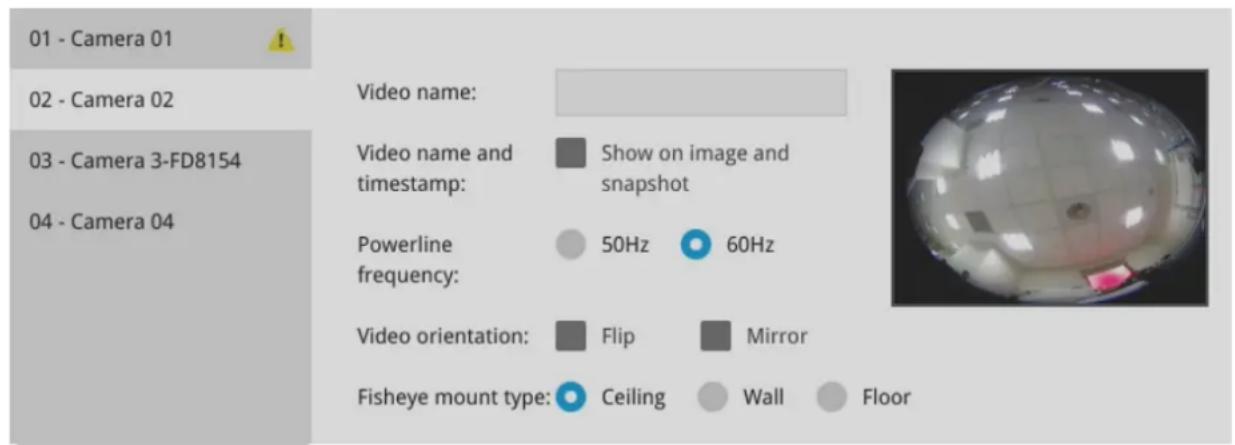Toggle the Flip video orientation checkbox
This screenshot has width=1235, height=445.
[x=571, y=336]
